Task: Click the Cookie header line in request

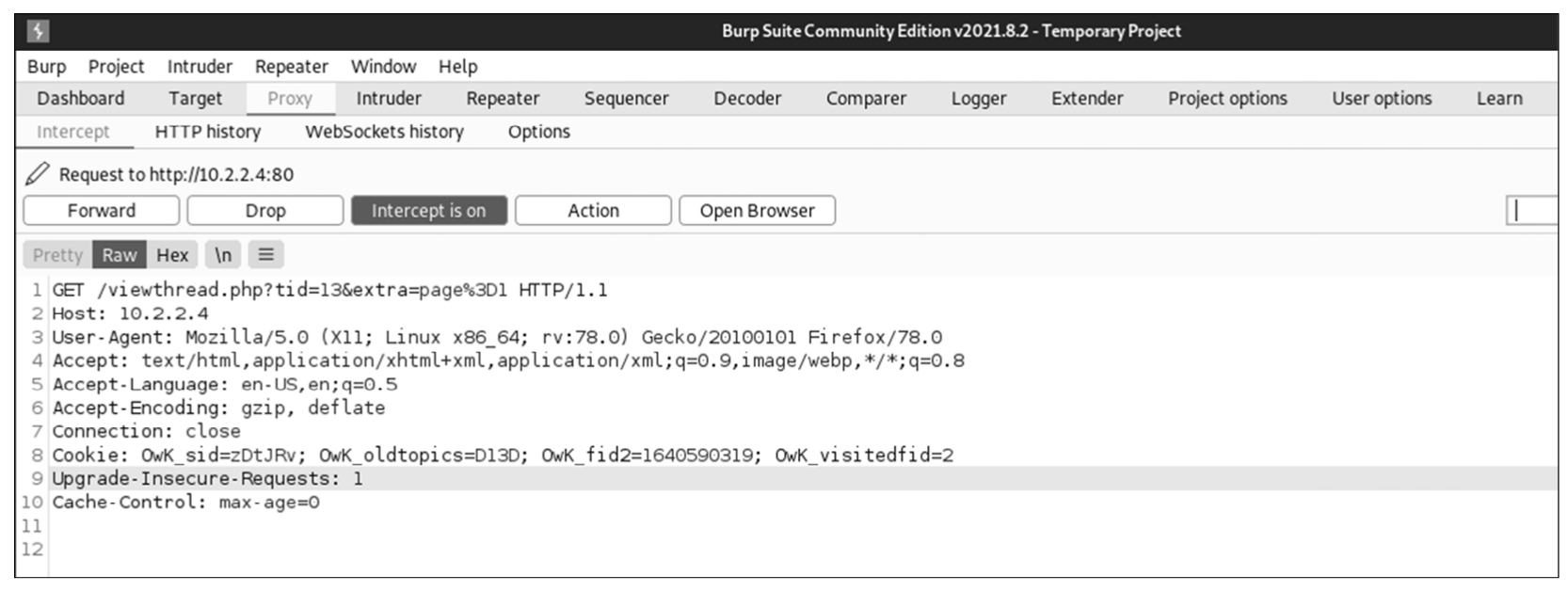Action: tap(502, 456)
